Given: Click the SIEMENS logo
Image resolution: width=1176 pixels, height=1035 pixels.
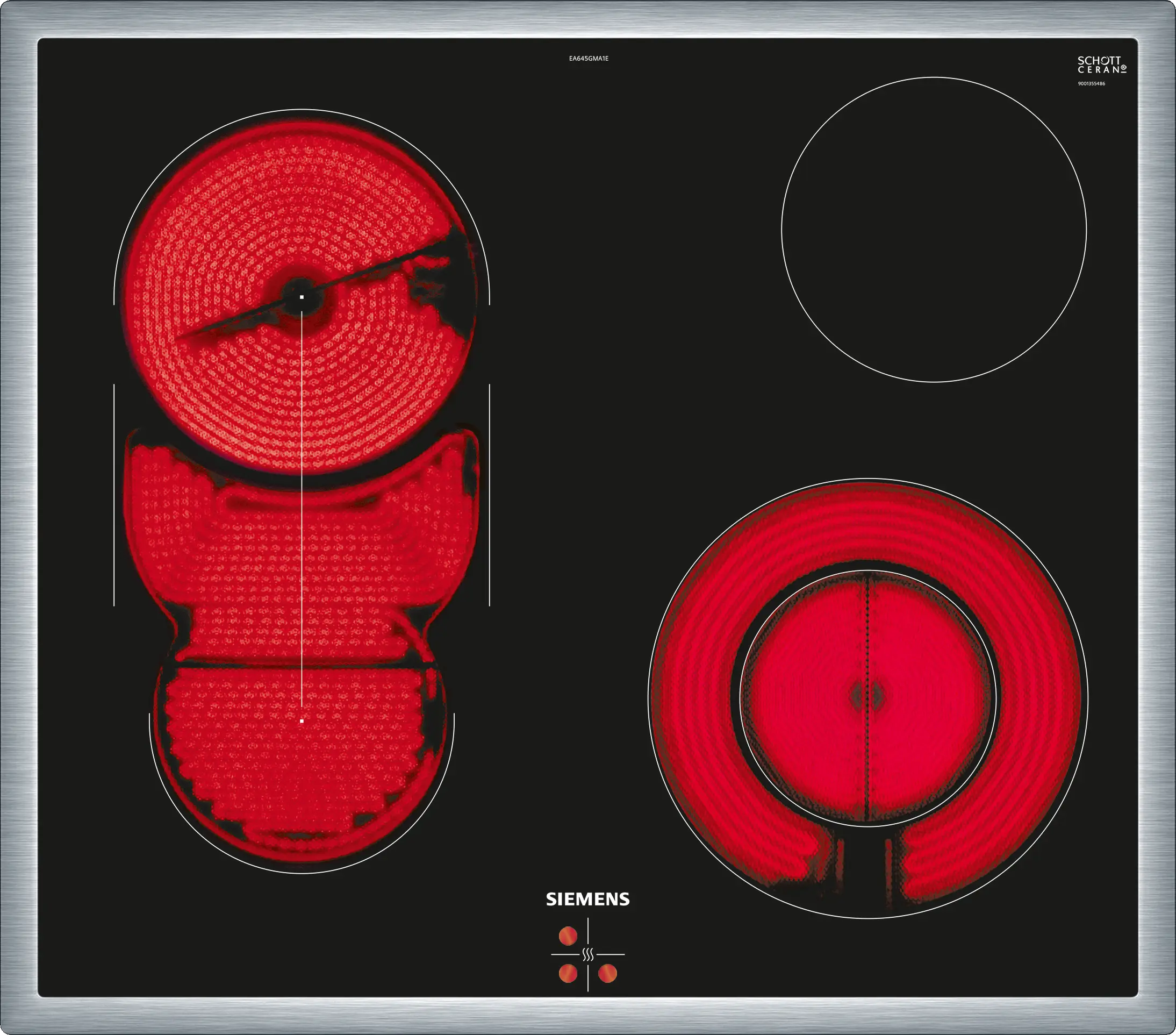Looking at the screenshot, I should (x=587, y=899).
